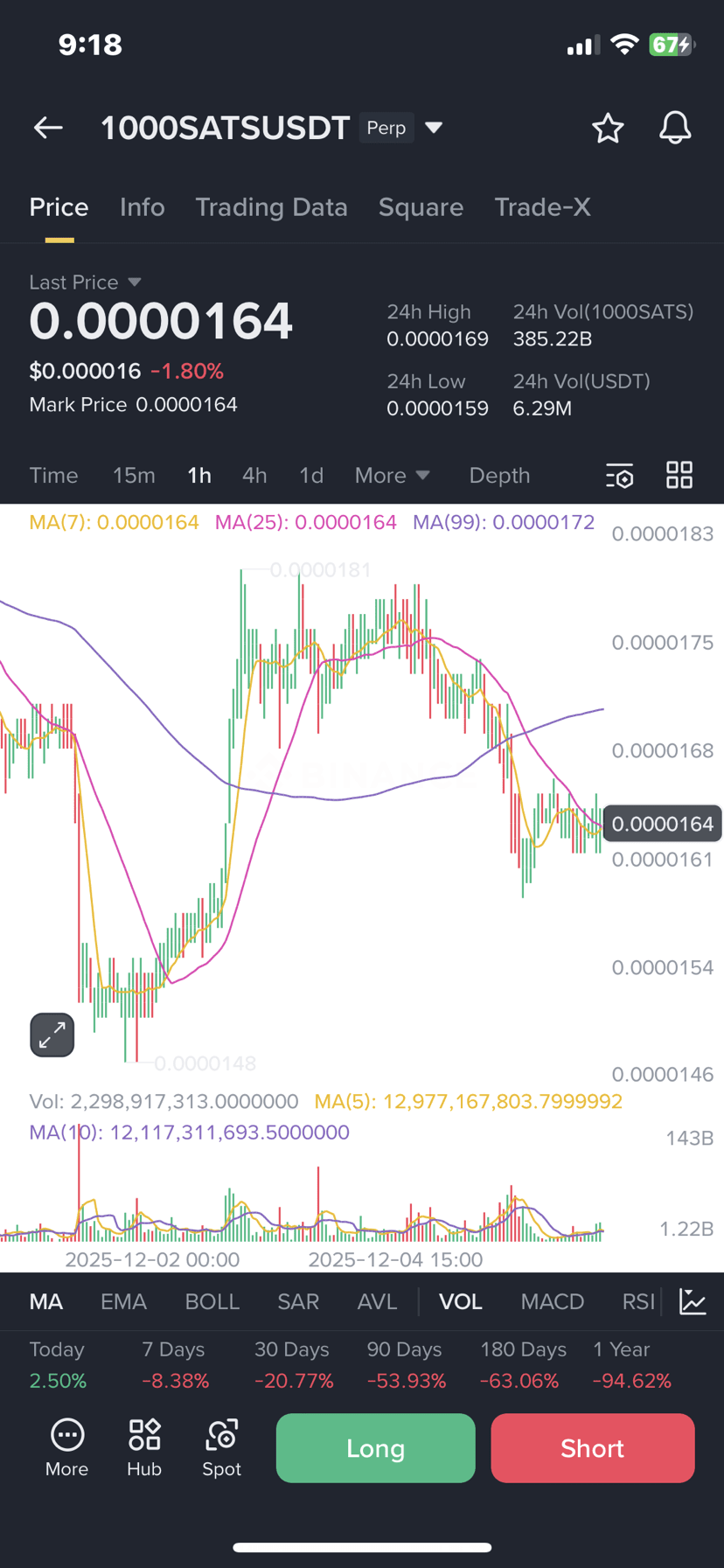The width and height of the screenshot is (724, 1568).
Task: Choose the 4h timeframe
Action: pyautogui.click(x=254, y=476)
